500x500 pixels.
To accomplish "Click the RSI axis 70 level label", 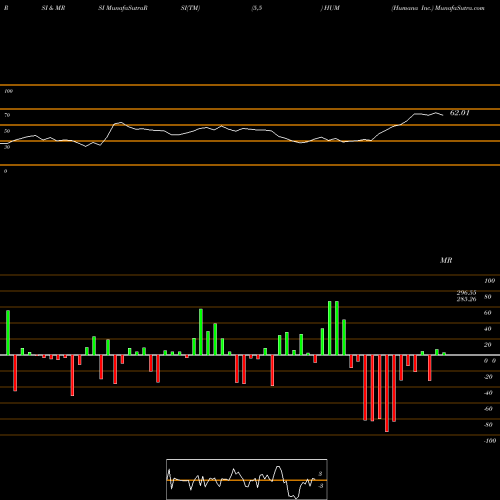I will (x=7, y=115).
